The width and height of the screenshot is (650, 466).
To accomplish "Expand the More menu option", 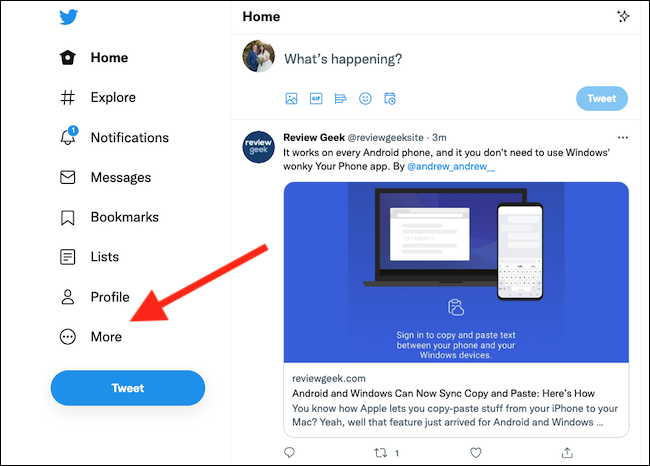I will coord(91,337).
